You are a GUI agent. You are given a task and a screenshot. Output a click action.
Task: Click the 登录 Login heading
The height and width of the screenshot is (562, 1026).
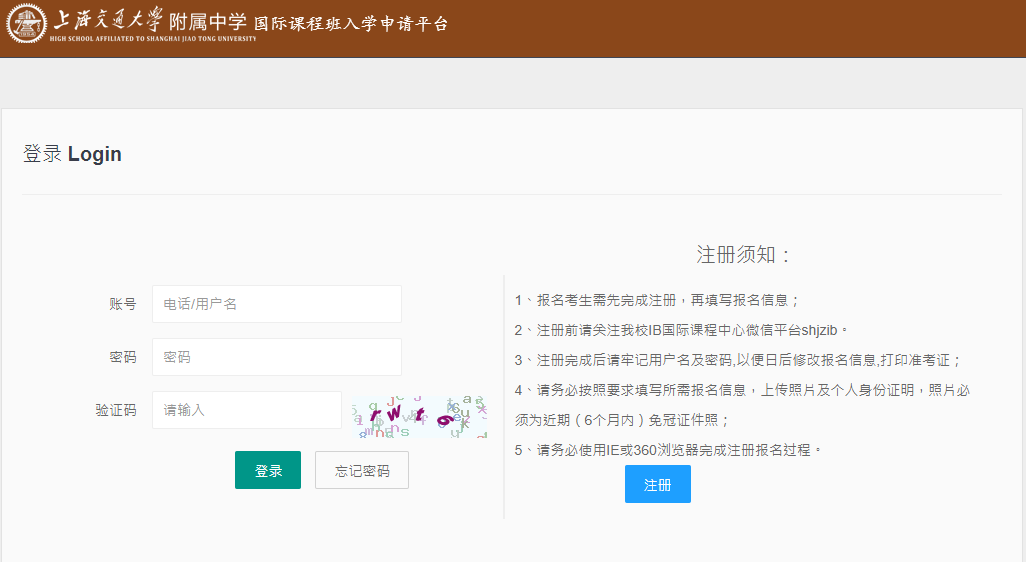point(72,154)
